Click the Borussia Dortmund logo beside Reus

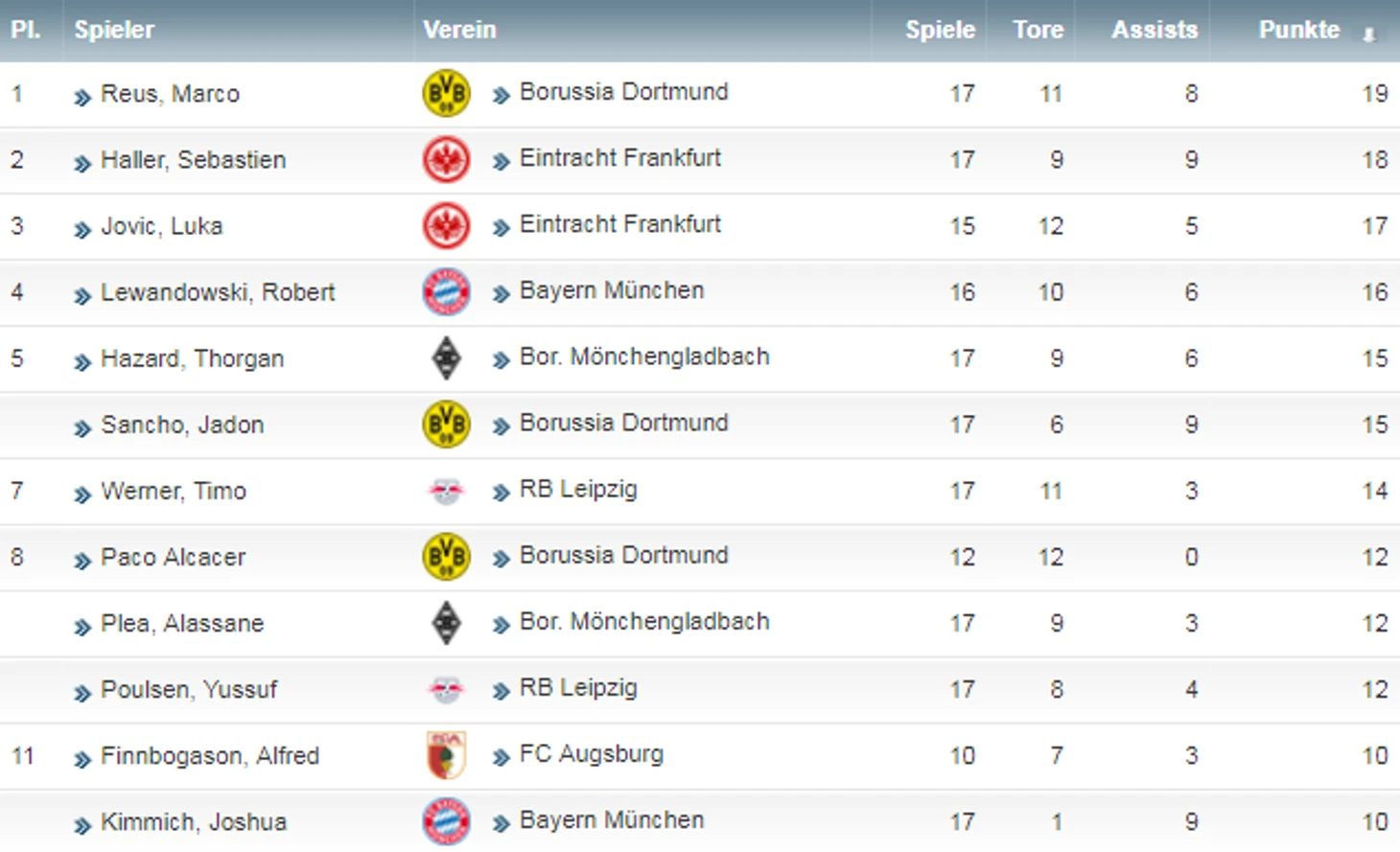(446, 94)
